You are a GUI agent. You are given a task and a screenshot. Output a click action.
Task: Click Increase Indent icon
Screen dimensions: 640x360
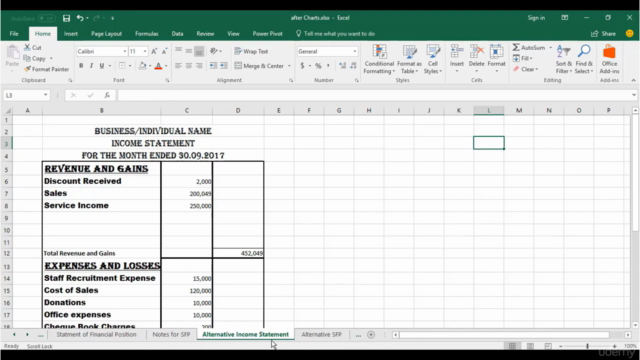click(x=224, y=66)
